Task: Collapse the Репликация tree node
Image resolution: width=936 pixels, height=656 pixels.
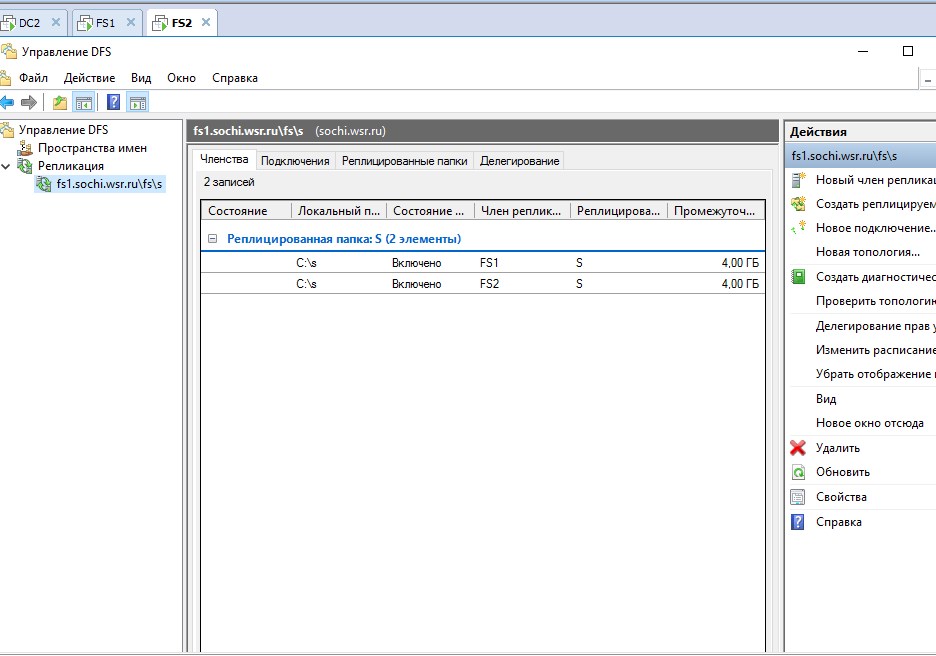Action: point(6,166)
